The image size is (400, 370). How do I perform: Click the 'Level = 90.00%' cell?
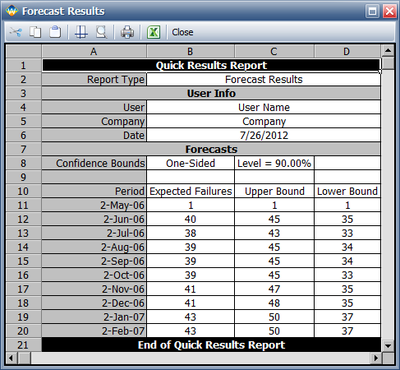pos(274,163)
